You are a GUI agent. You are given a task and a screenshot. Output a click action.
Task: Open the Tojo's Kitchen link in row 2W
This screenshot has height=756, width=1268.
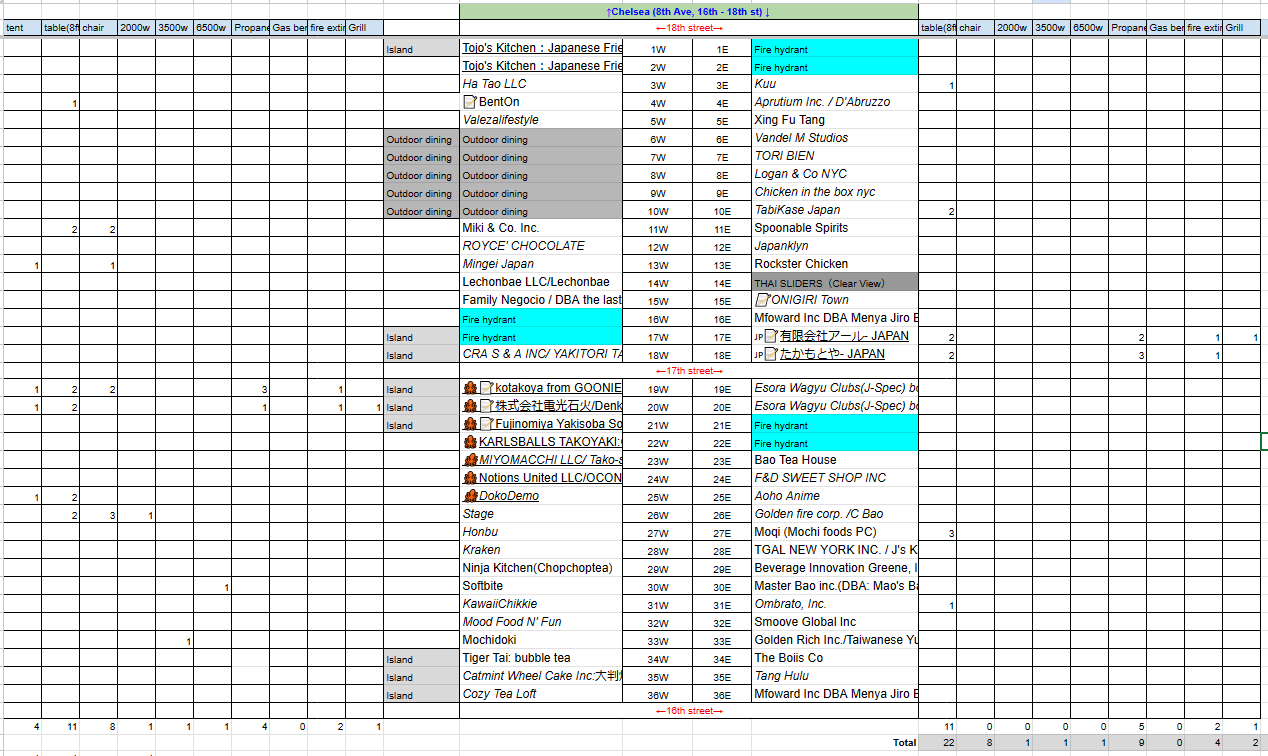tap(542, 66)
